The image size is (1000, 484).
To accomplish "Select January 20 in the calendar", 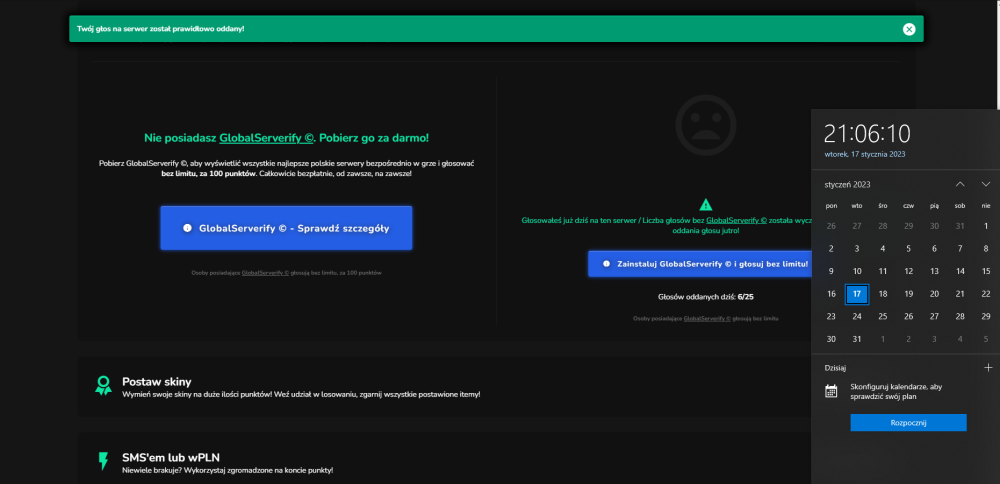I will 934,294.
